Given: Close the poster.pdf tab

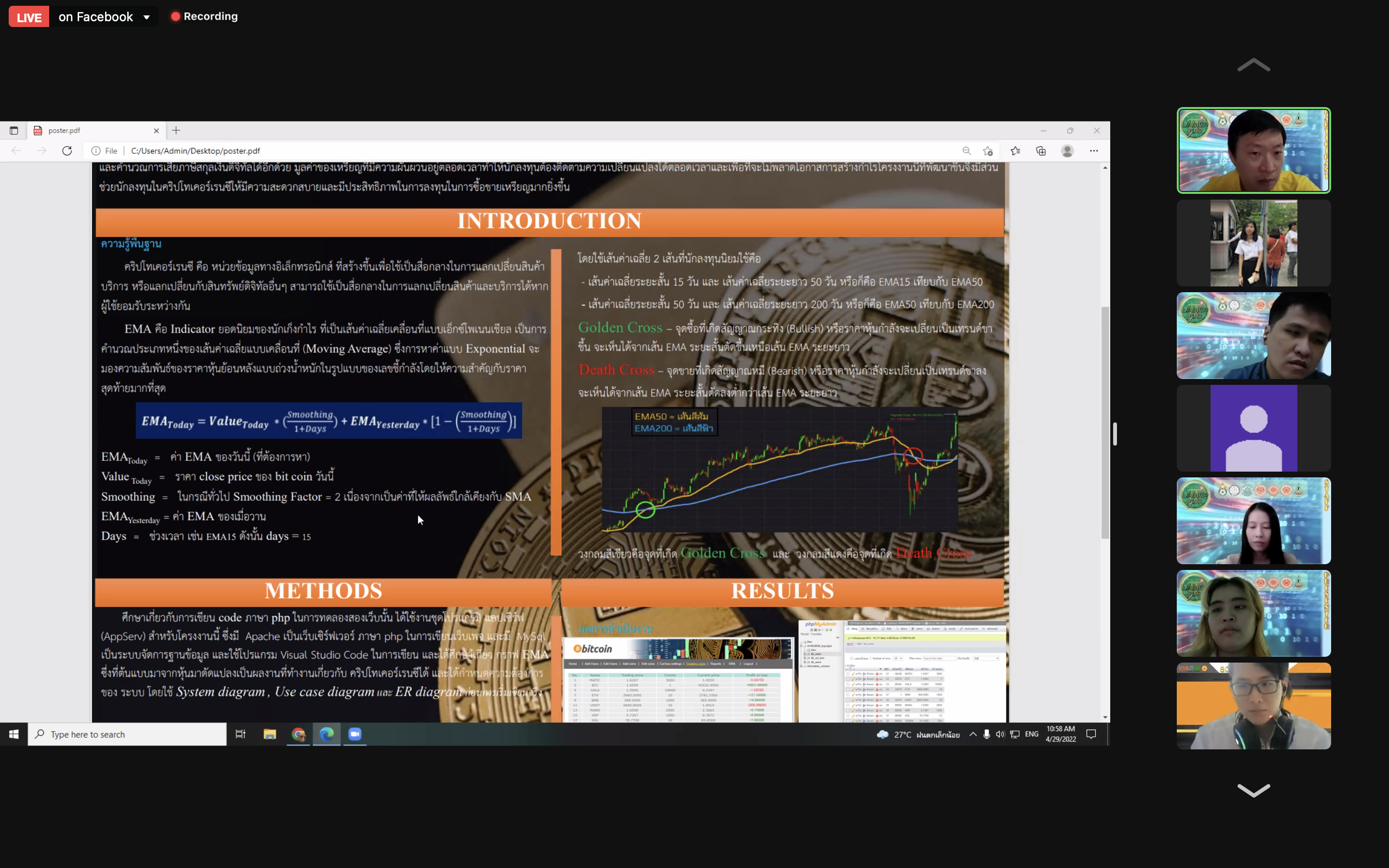Looking at the screenshot, I should click(x=156, y=131).
